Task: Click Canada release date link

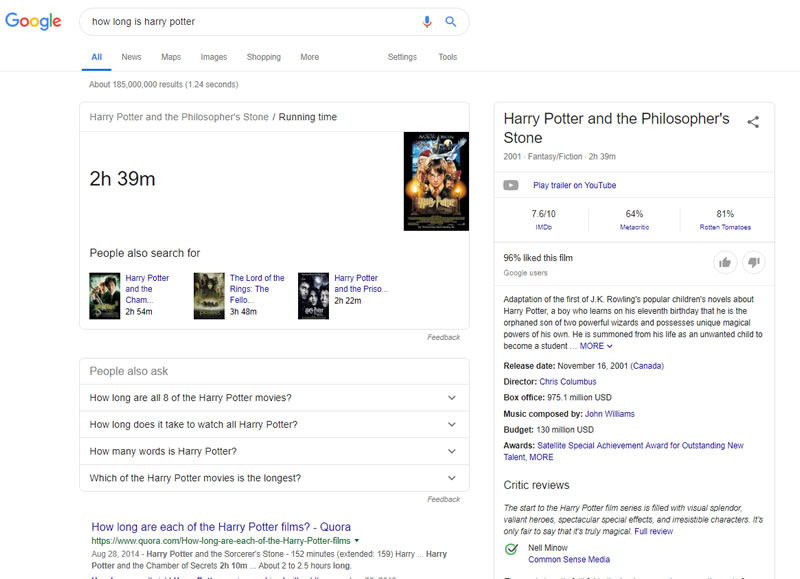Action: (647, 366)
